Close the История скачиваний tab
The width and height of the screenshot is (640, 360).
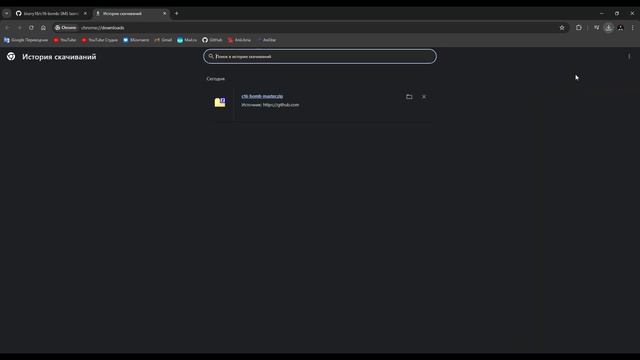click(164, 13)
